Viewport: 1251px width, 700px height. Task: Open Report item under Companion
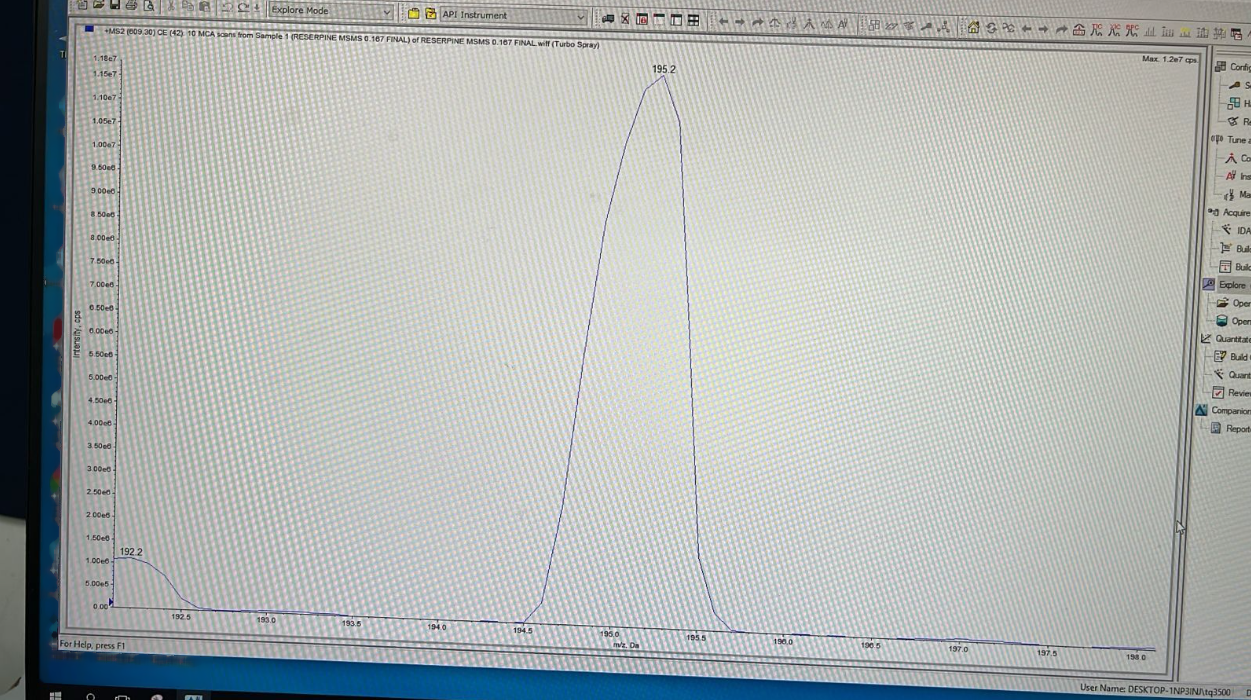(x=1231, y=428)
